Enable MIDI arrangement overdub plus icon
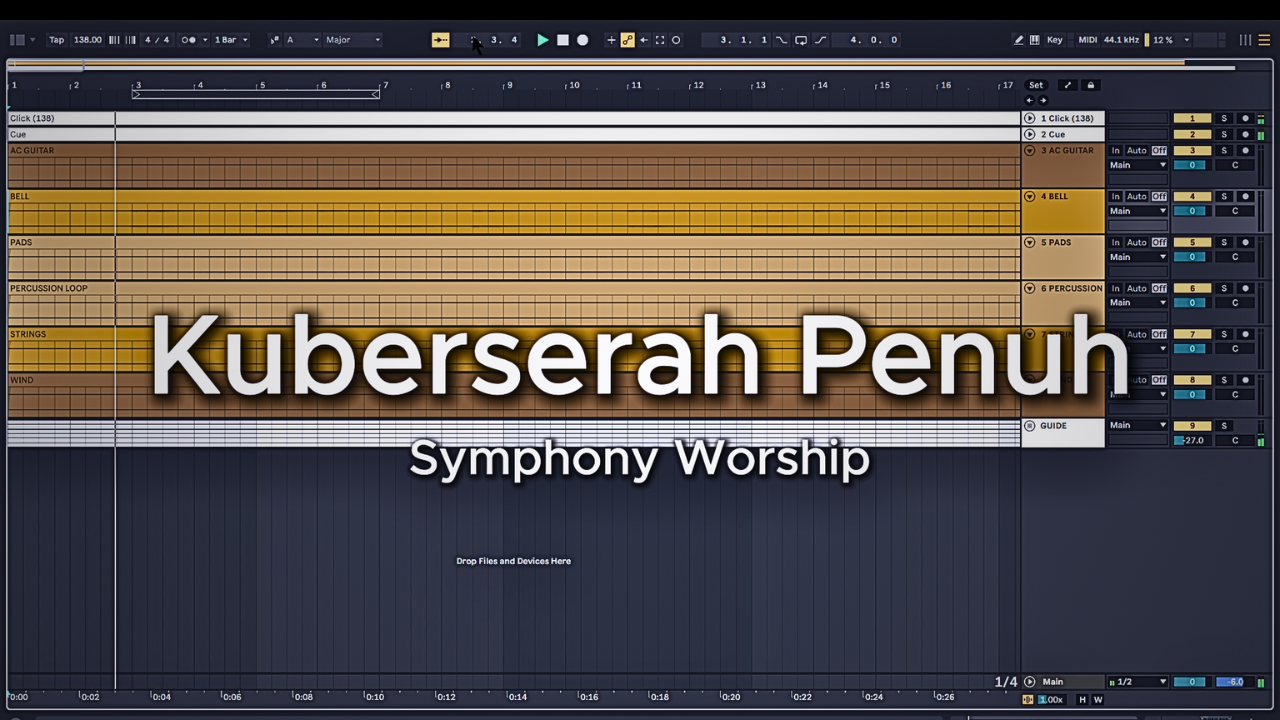Viewport: 1280px width, 720px height. click(611, 40)
